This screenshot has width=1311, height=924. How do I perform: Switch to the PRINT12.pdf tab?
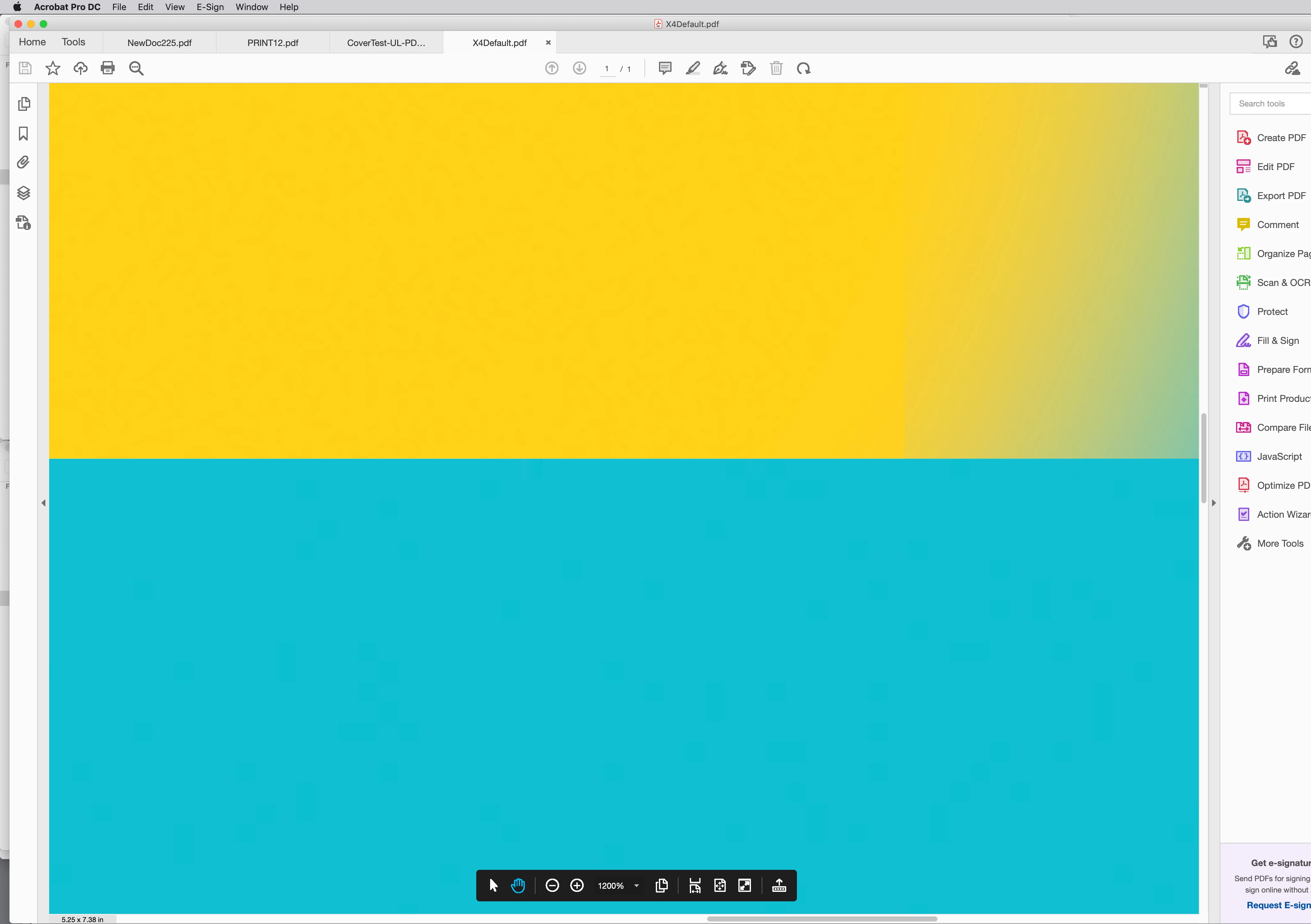272,43
